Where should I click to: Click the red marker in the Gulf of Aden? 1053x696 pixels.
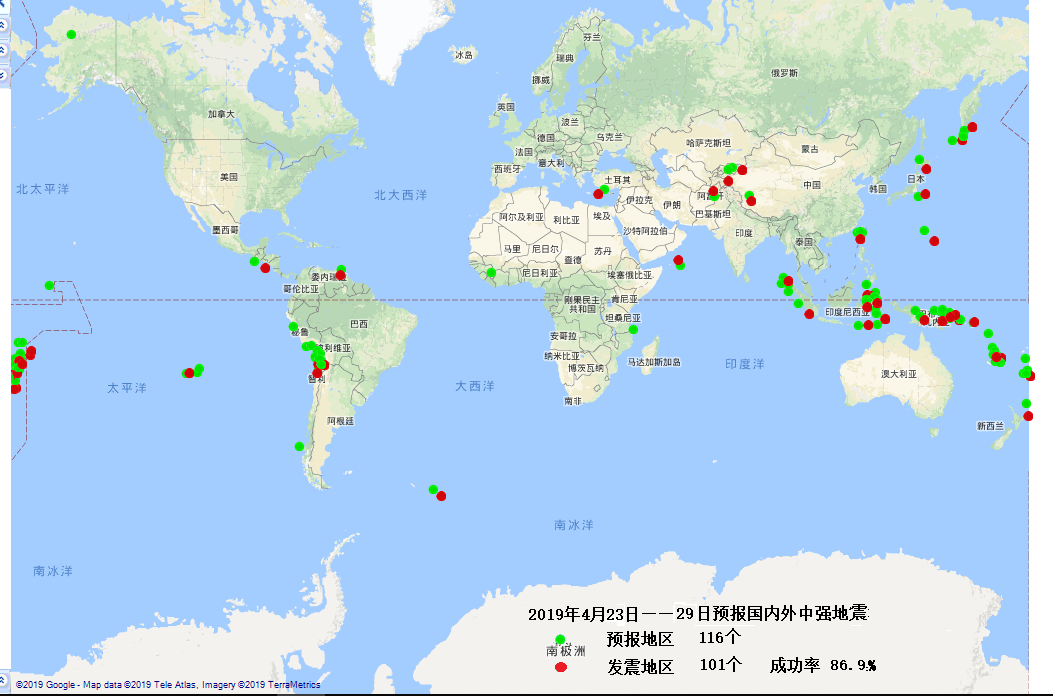tap(678, 261)
